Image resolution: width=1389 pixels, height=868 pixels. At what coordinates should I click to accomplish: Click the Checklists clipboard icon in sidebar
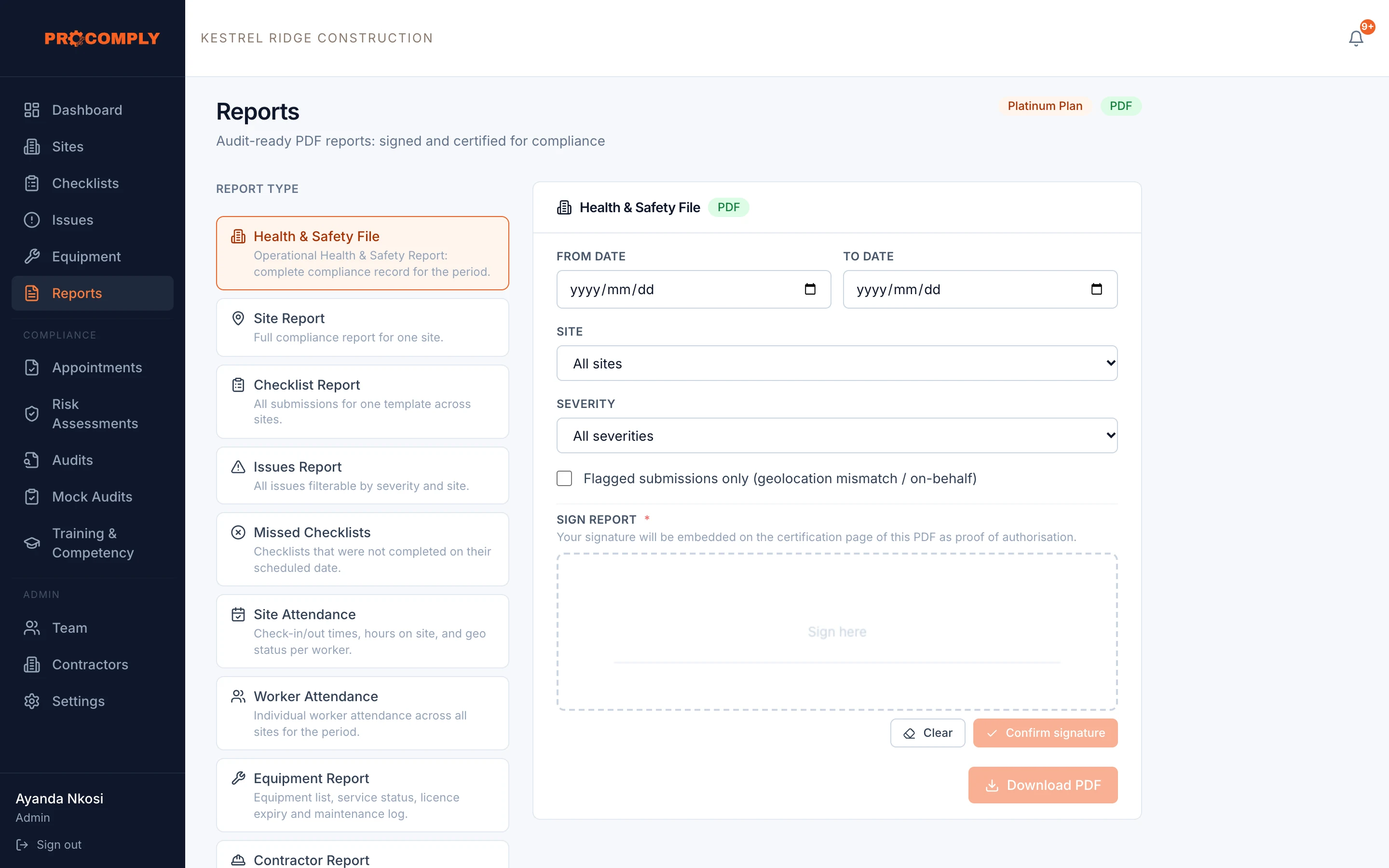(31, 183)
